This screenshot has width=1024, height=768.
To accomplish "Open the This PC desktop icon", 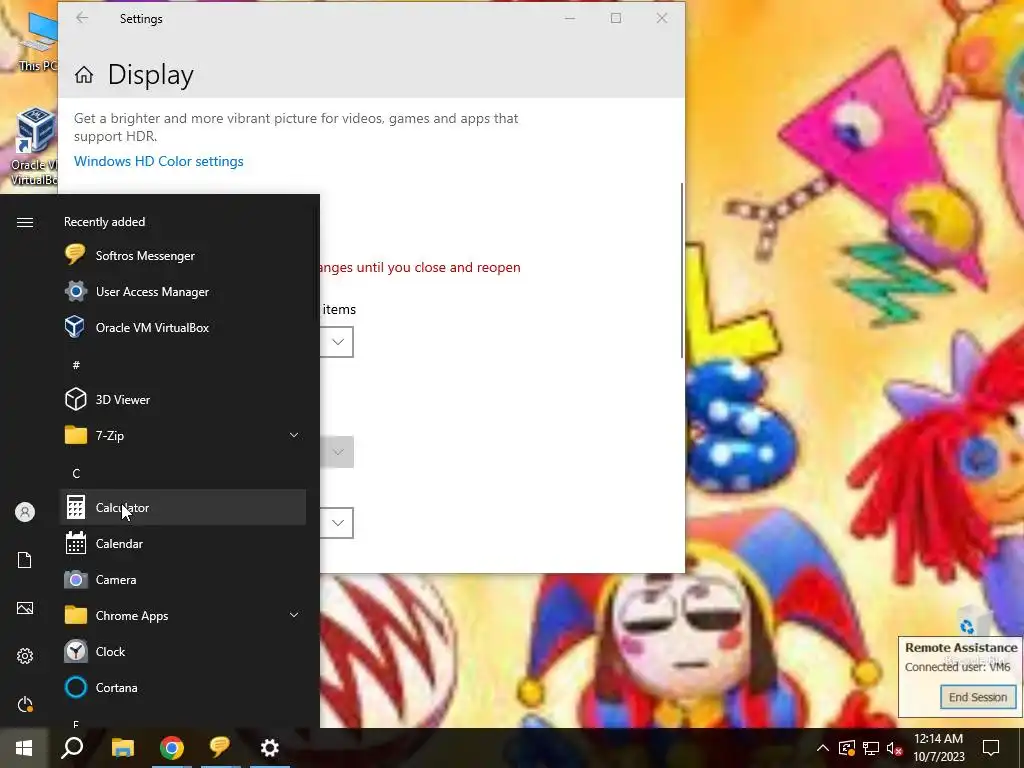I will pos(37,40).
